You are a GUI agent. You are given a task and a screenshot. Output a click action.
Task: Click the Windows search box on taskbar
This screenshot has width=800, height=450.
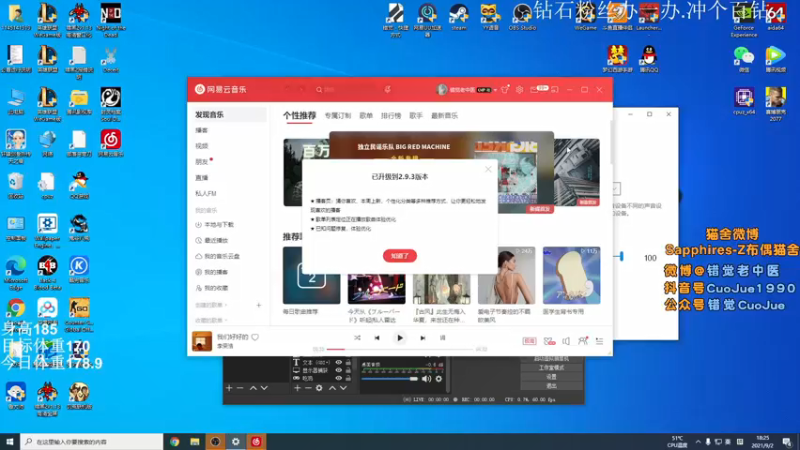tap(92, 442)
